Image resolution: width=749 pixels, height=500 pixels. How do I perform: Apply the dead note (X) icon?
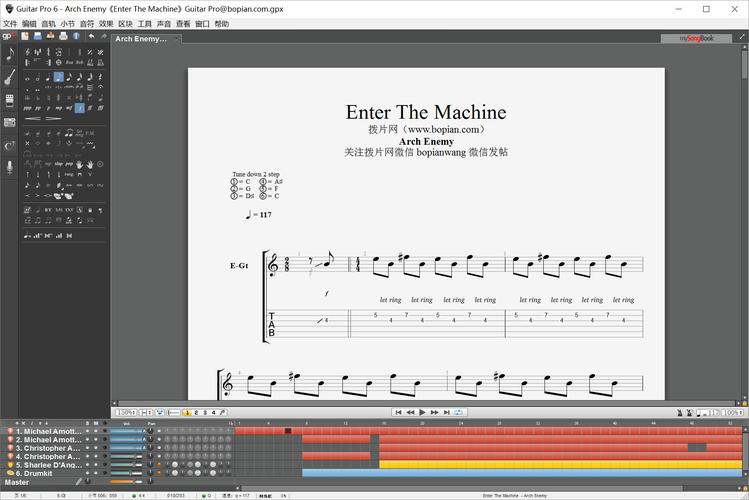(x=27, y=143)
